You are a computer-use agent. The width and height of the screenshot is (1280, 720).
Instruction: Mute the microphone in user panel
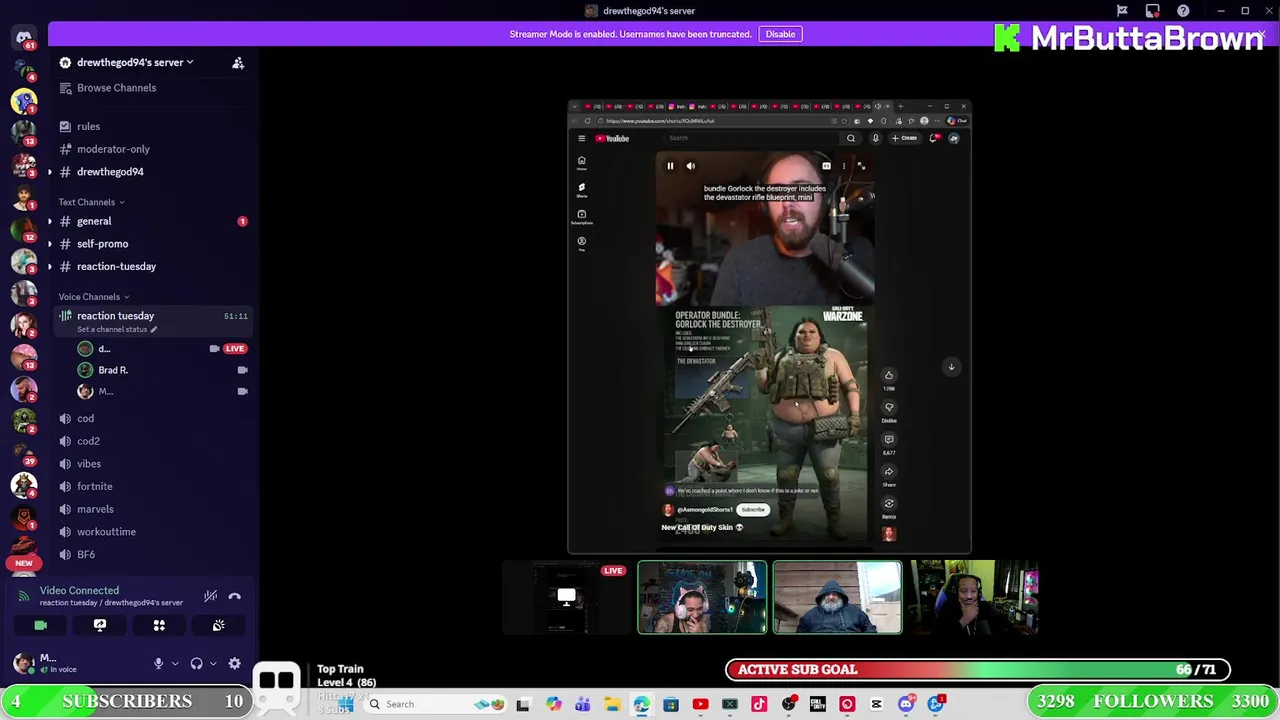[x=158, y=663]
